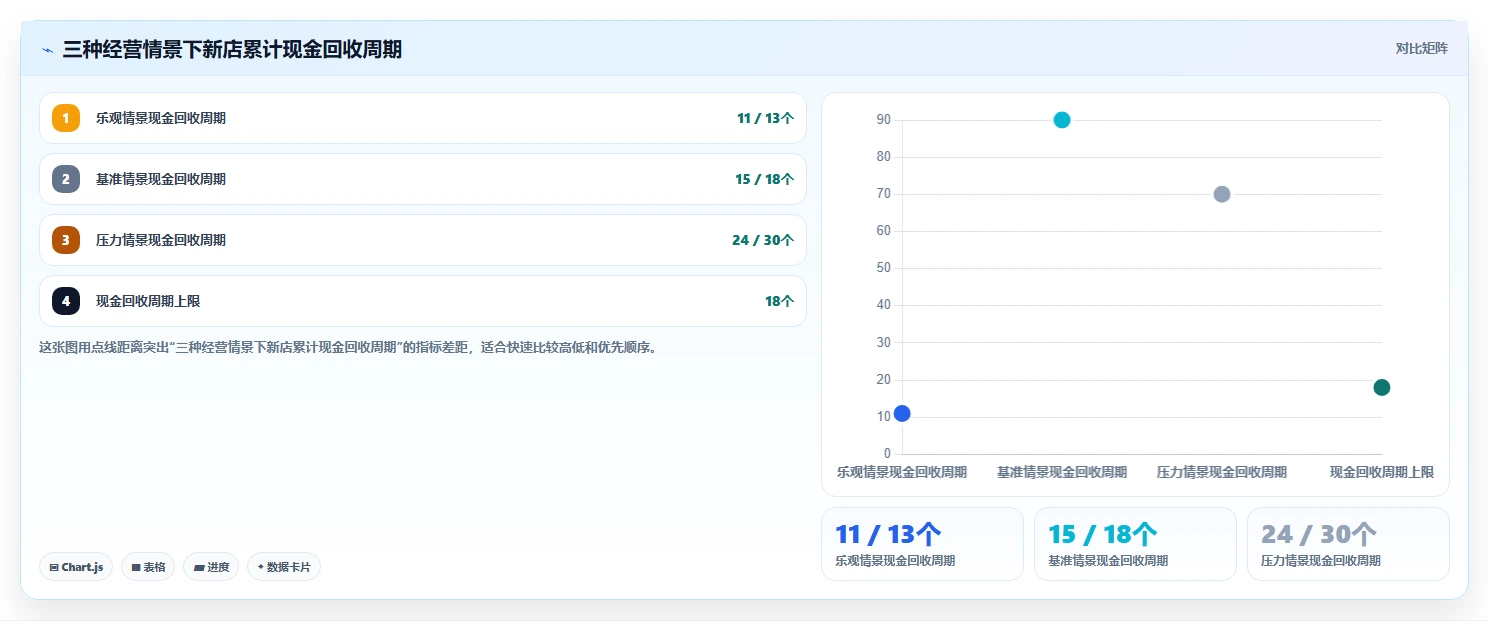Click the 数据卡片 tag

(x=284, y=567)
